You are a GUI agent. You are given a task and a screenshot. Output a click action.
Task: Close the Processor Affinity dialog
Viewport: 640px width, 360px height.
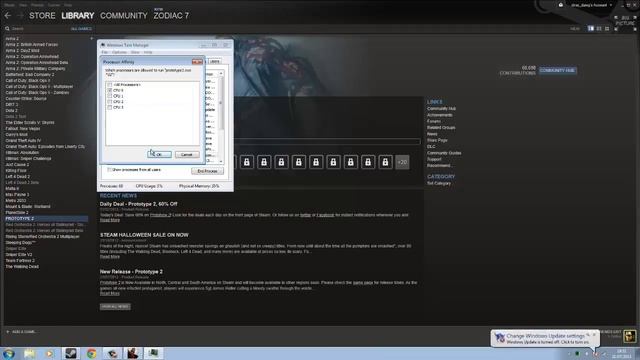197,62
